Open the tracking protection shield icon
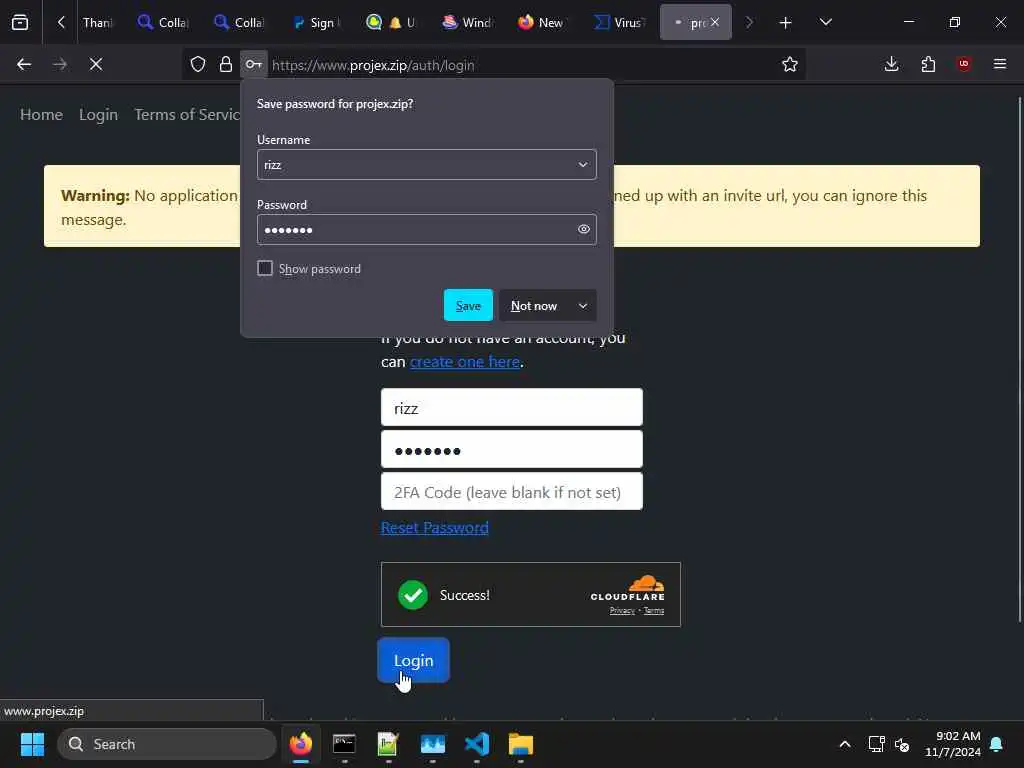This screenshot has width=1024, height=768. pyautogui.click(x=198, y=64)
